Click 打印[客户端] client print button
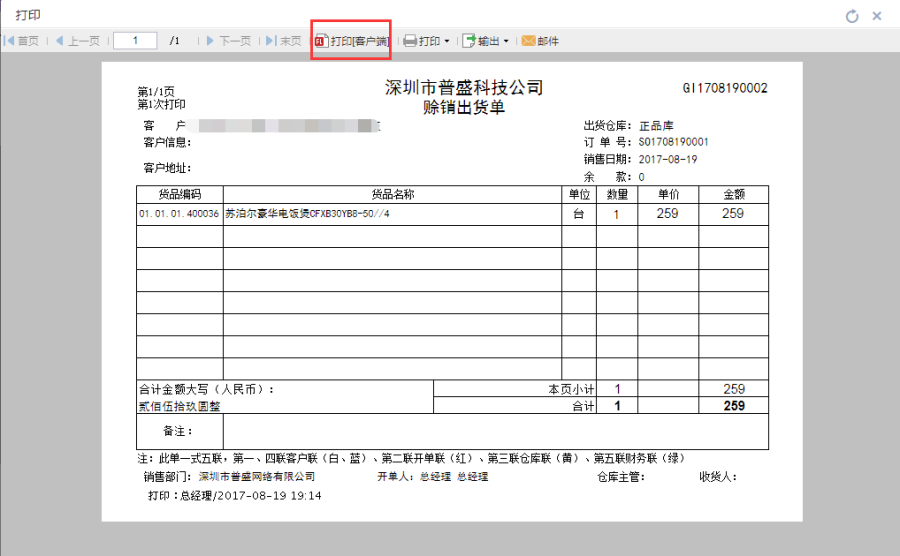 point(351,41)
